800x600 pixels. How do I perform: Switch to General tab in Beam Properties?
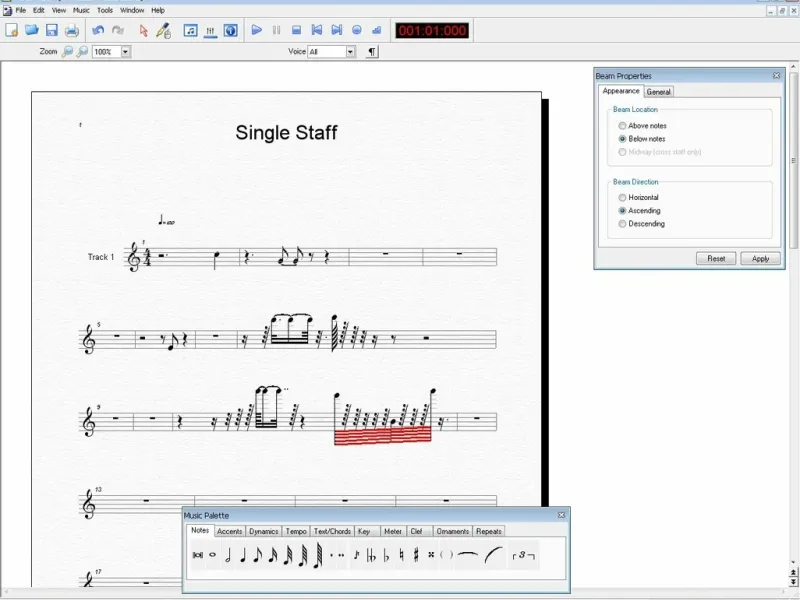click(x=658, y=92)
